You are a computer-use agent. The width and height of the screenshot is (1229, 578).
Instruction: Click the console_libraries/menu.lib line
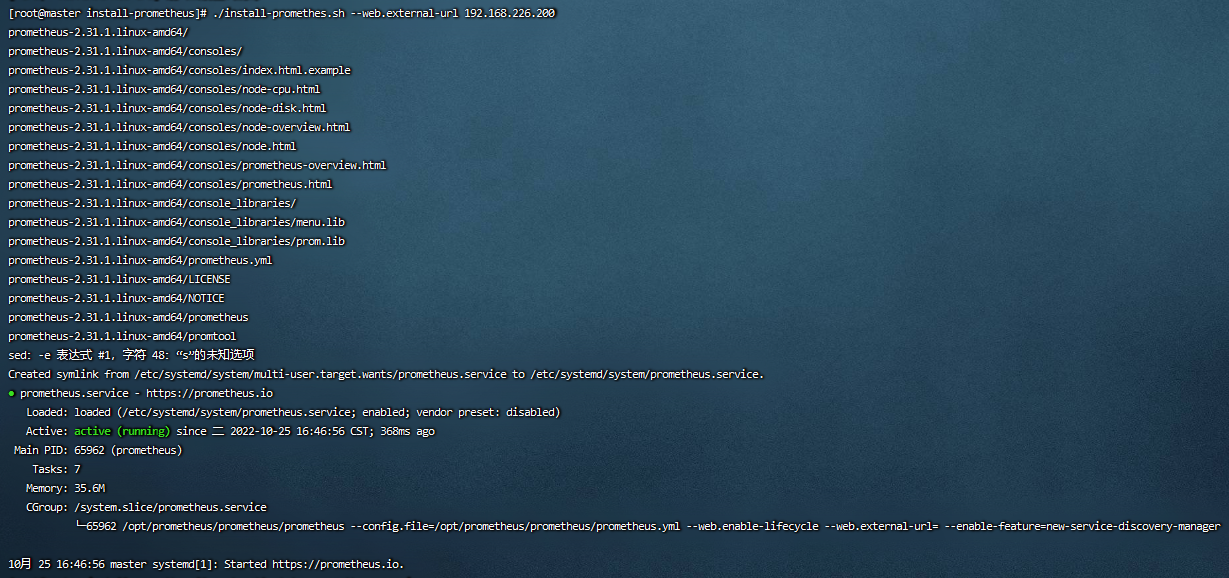[176, 222]
